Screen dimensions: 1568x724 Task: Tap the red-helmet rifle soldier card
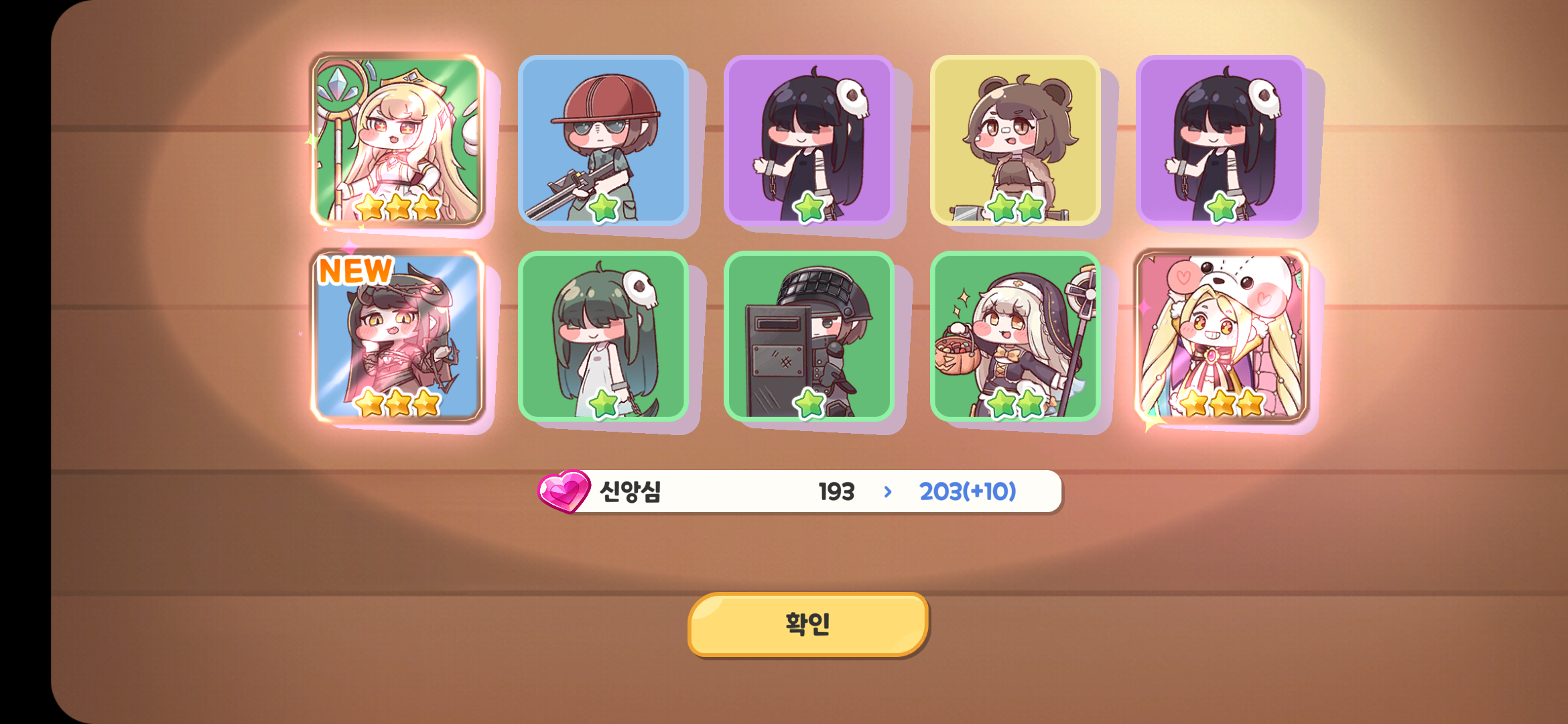603,139
